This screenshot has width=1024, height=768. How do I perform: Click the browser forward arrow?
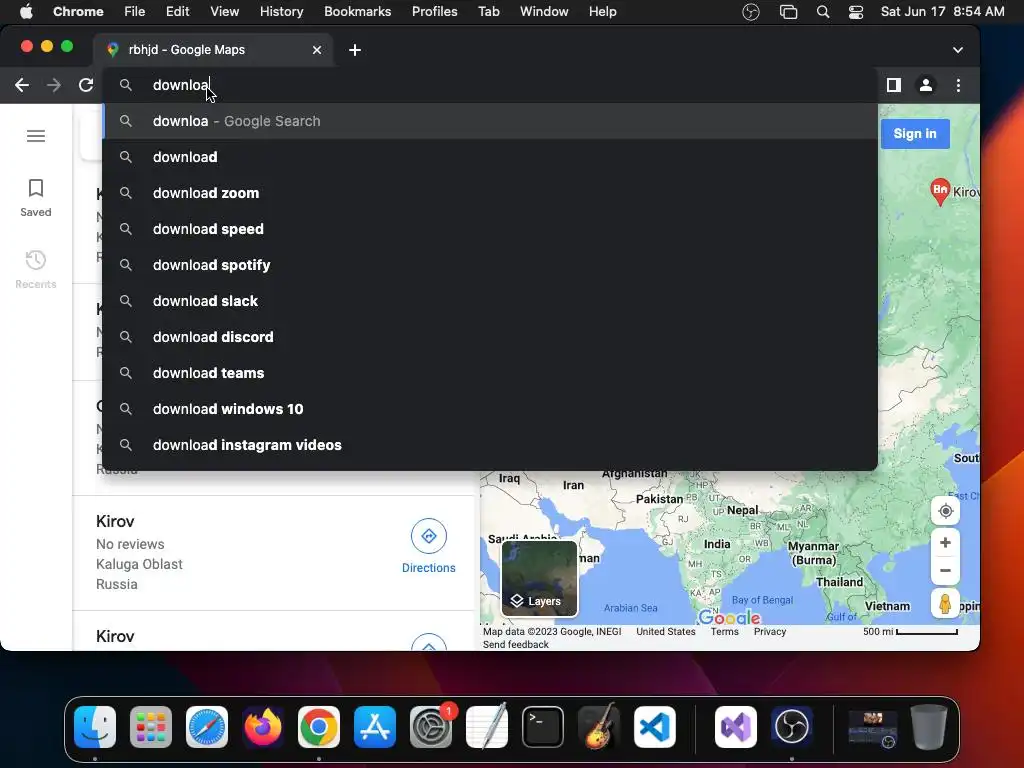54,85
